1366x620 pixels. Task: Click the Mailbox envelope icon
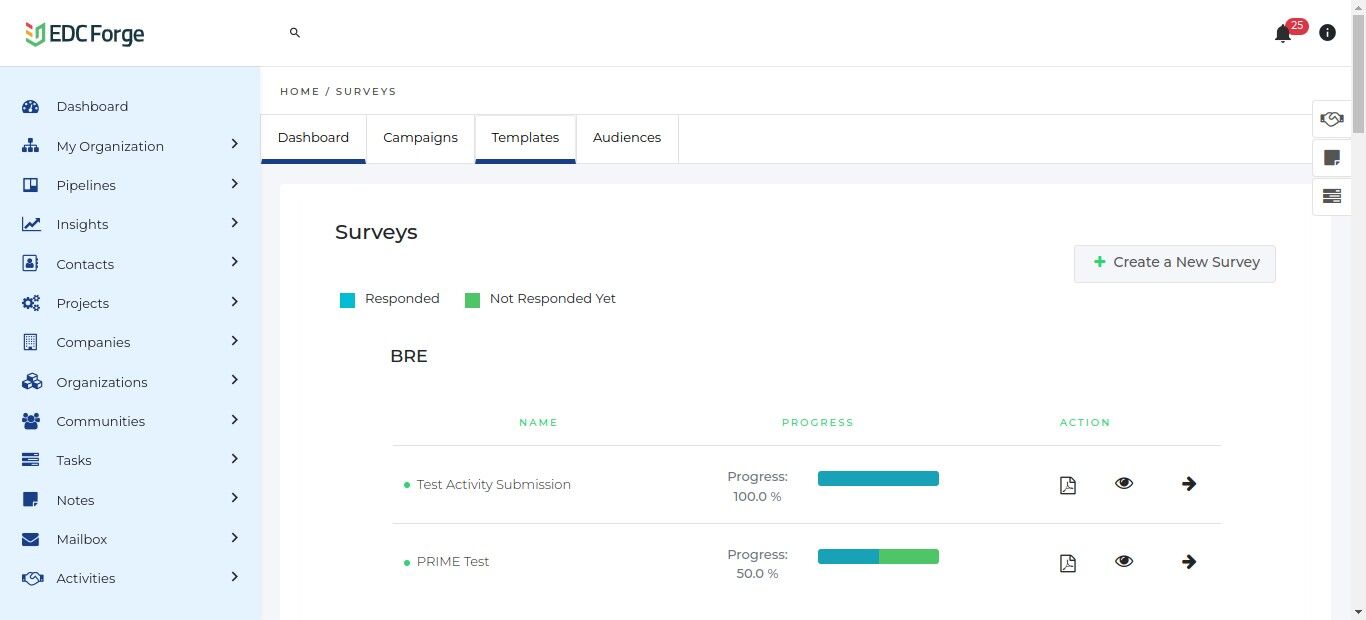pyautogui.click(x=30, y=539)
